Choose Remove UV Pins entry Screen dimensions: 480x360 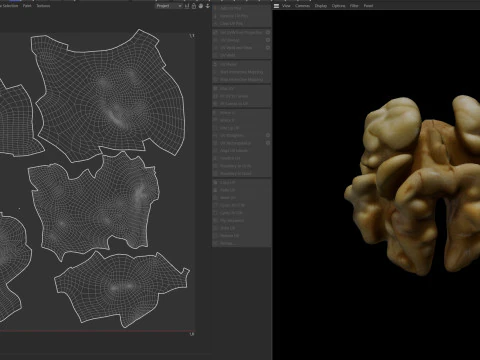[x=242, y=16]
